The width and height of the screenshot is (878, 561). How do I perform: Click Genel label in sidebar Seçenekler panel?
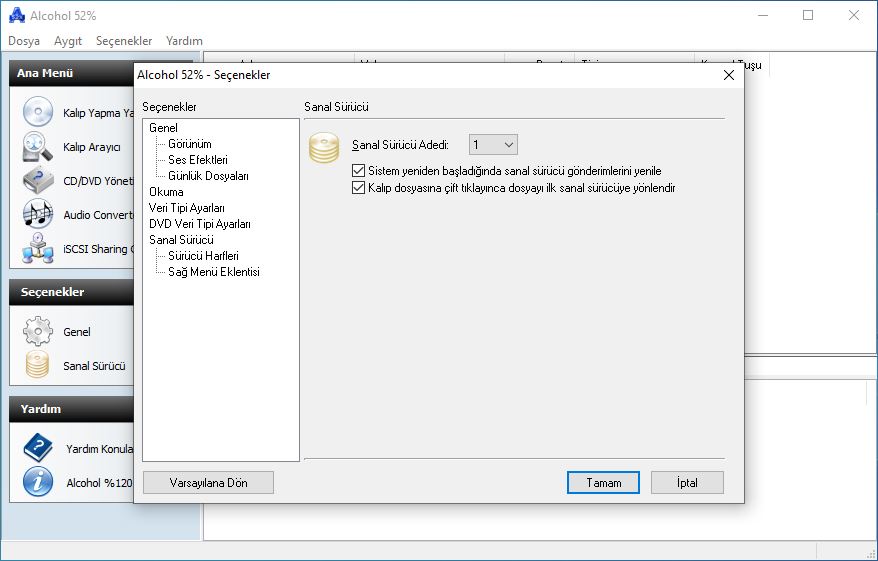pos(77,332)
